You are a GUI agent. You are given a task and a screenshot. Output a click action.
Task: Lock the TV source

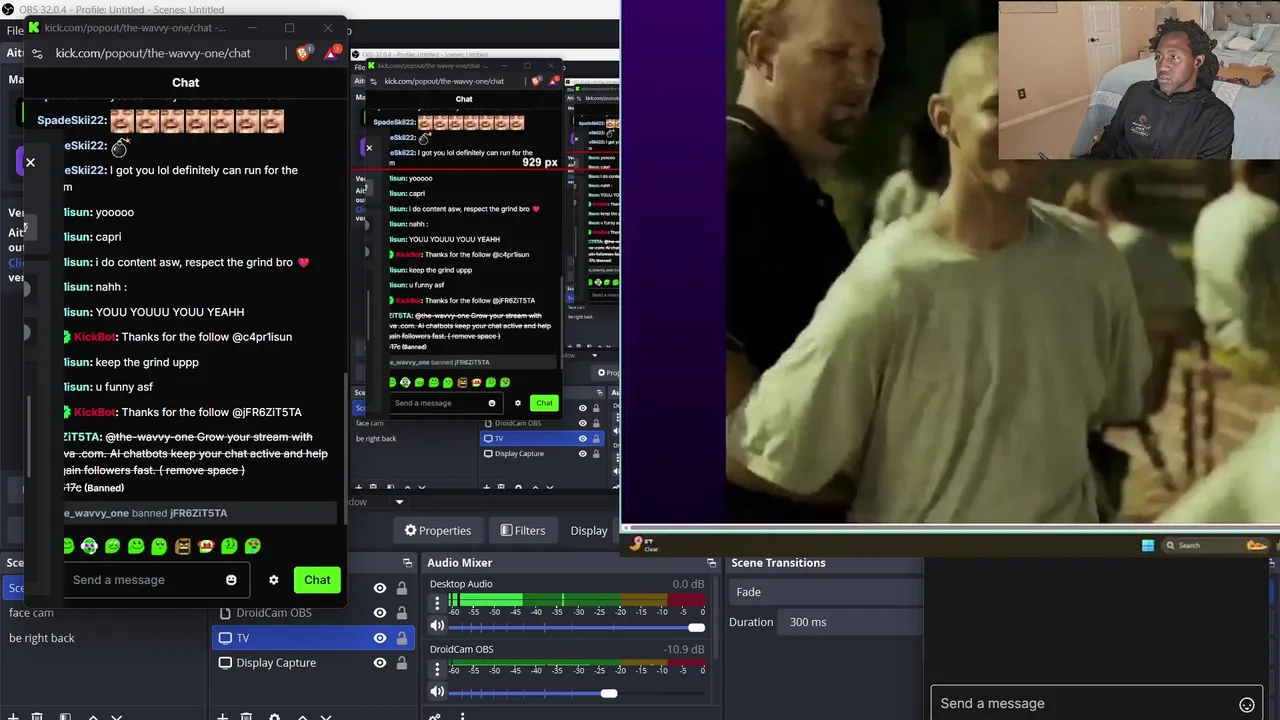tap(402, 638)
